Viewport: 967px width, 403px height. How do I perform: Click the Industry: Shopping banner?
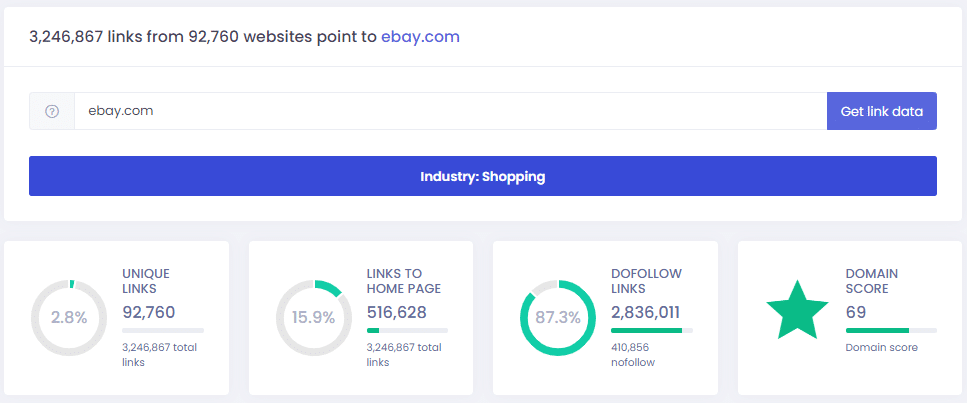(x=482, y=176)
